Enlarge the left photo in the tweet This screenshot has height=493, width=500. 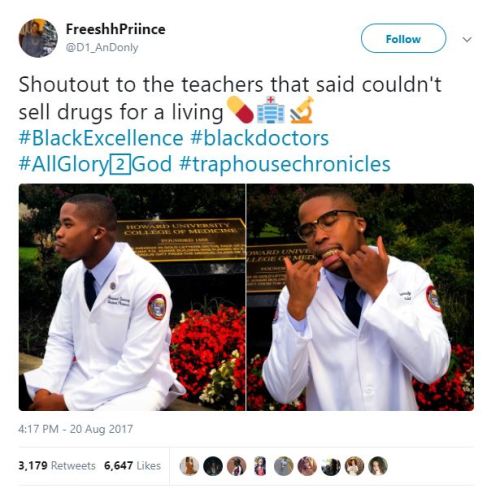tap(132, 297)
